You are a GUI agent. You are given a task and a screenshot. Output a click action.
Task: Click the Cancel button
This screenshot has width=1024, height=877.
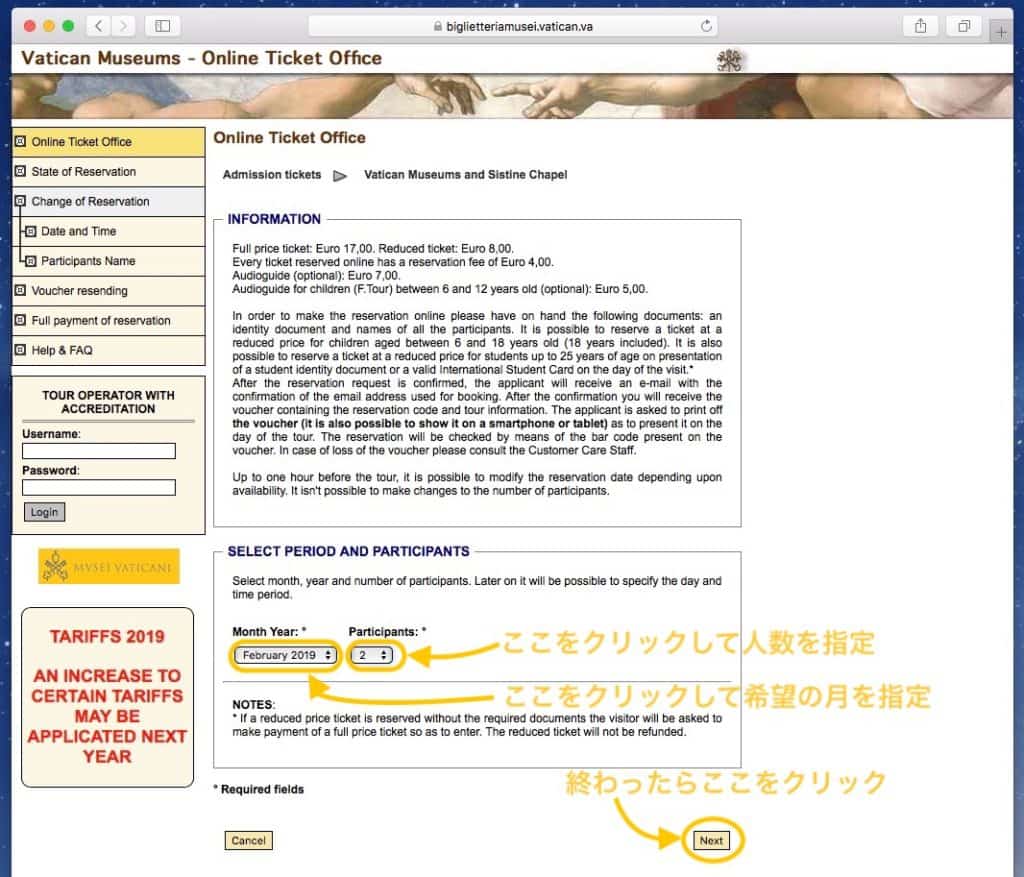pos(248,840)
